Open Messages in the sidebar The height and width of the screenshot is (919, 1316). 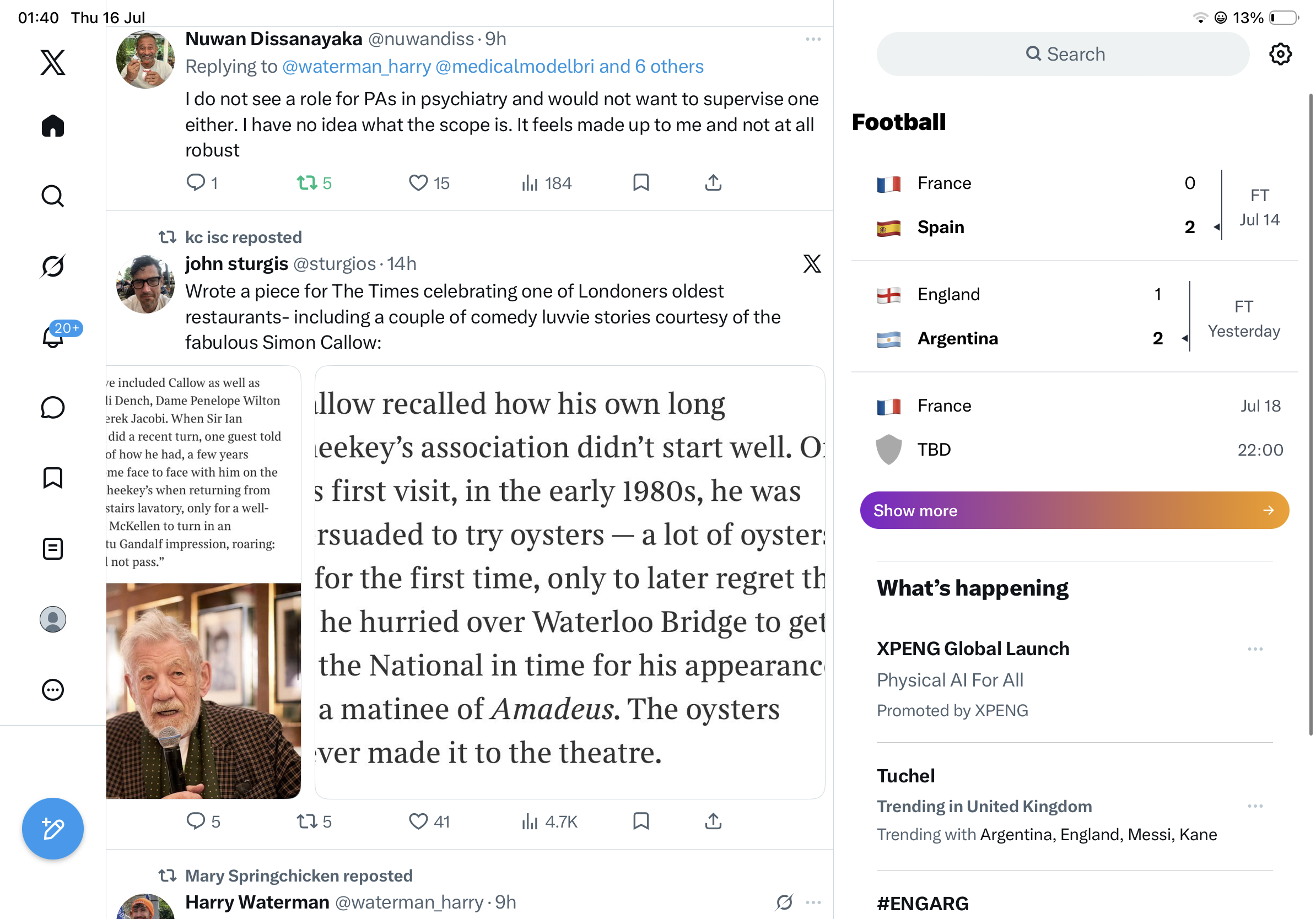[53, 407]
